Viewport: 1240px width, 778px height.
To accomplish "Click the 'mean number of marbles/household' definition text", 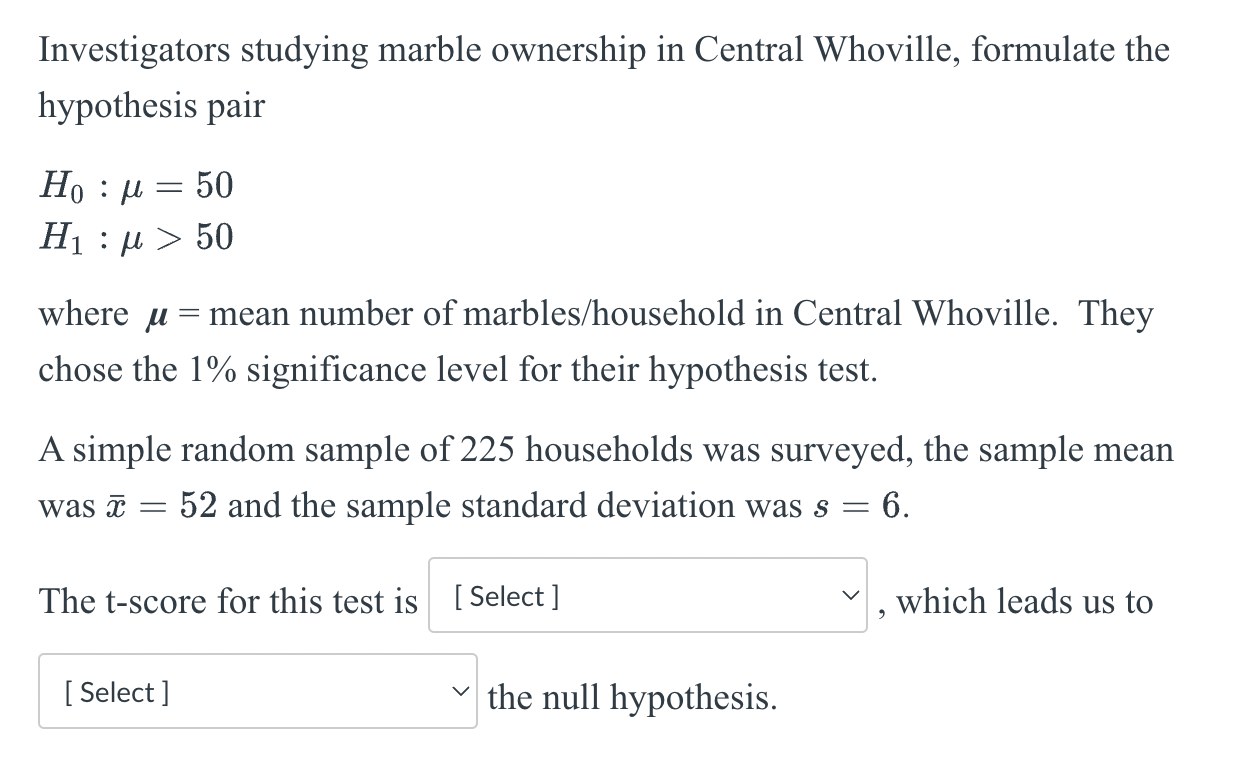I will click(430, 313).
